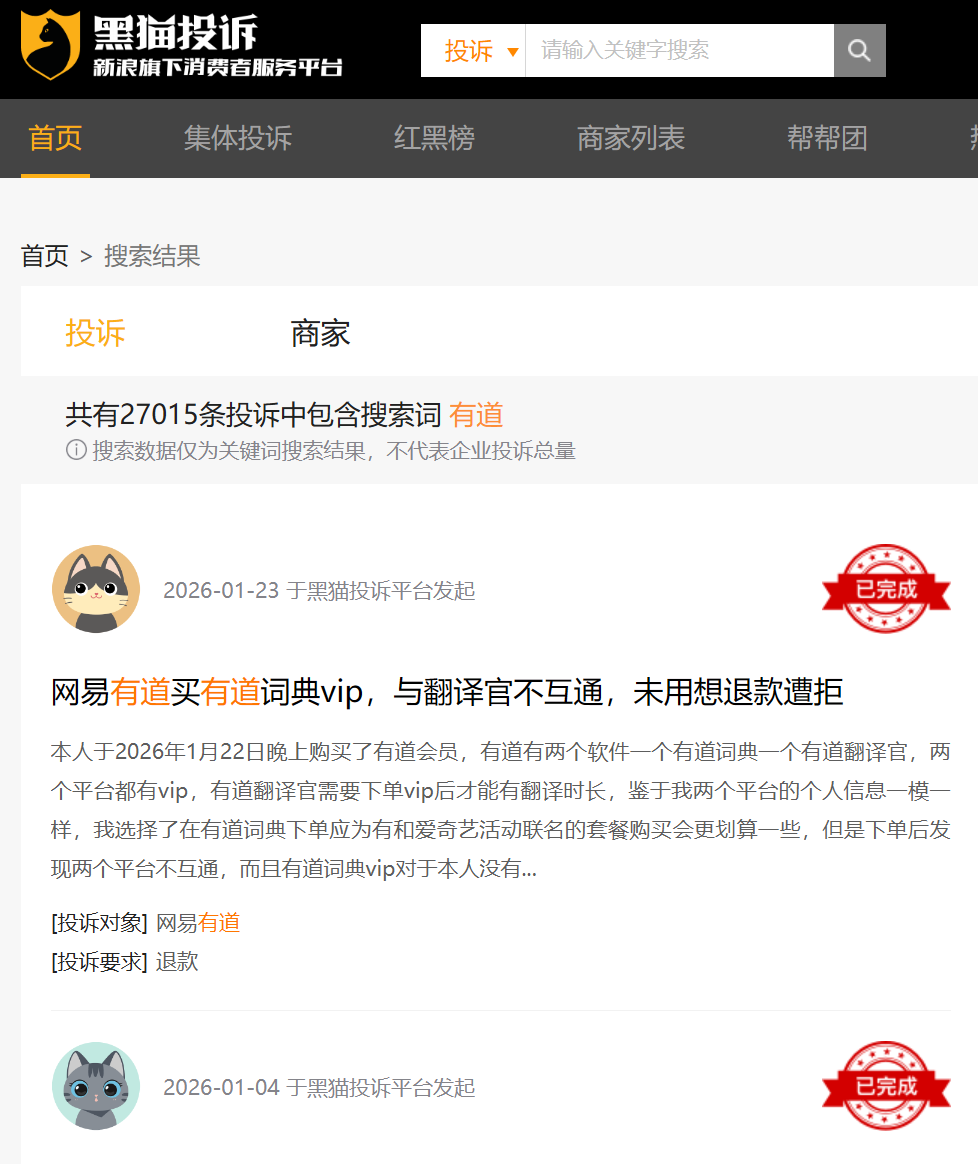Click the [投诉对象] label
978x1164 pixels.
(100, 923)
